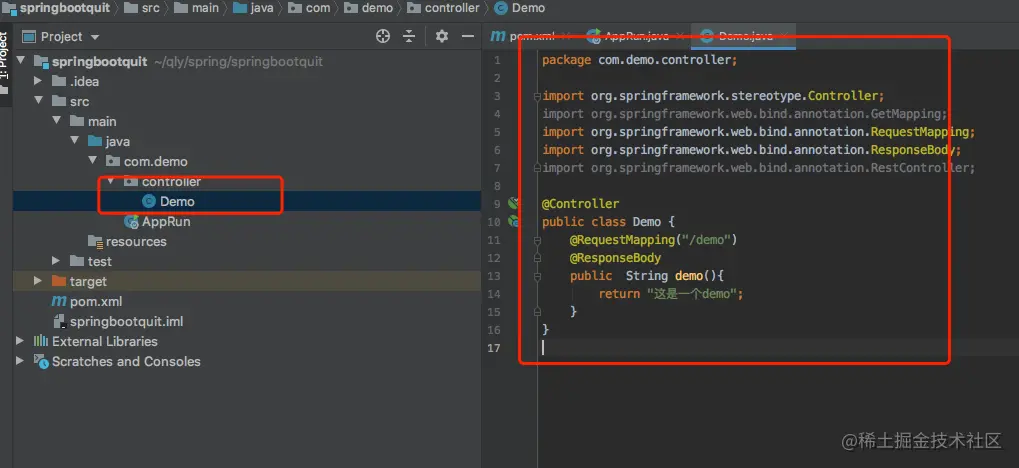Expand the Scratches and Consoles arrow

20,361
